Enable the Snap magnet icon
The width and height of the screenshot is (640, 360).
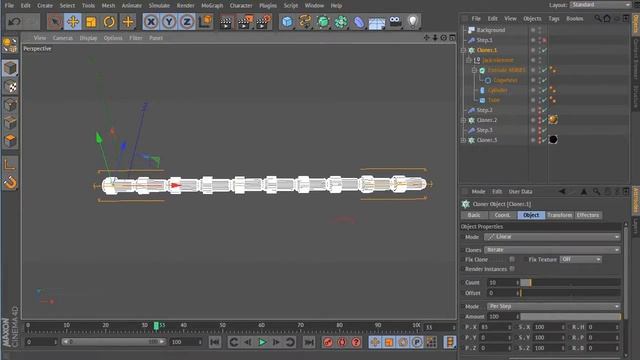[10, 182]
